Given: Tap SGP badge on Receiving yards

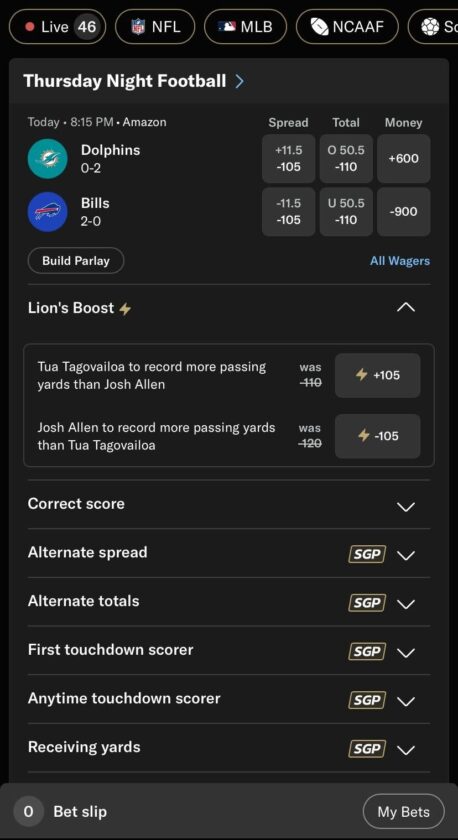Looking at the screenshot, I should pyautogui.click(x=367, y=749).
